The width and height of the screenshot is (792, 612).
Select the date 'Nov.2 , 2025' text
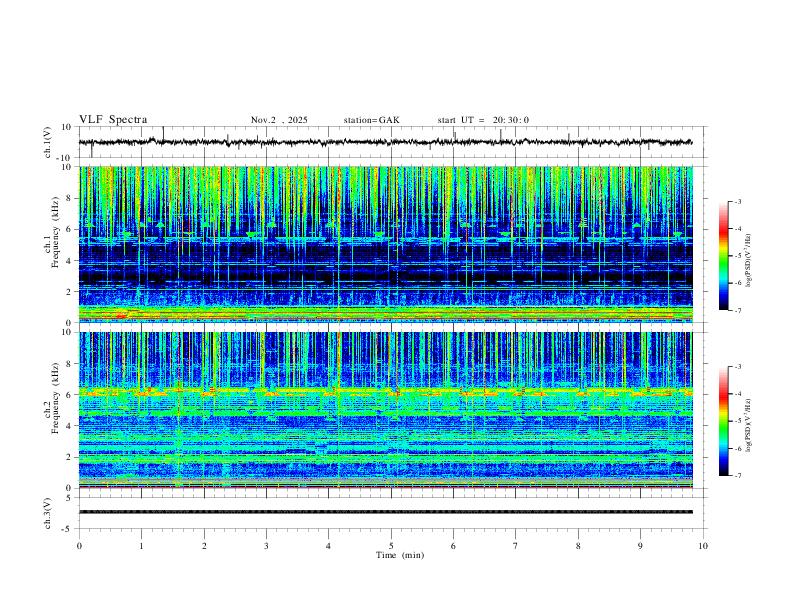pyautogui.click(x=279, y=120)
